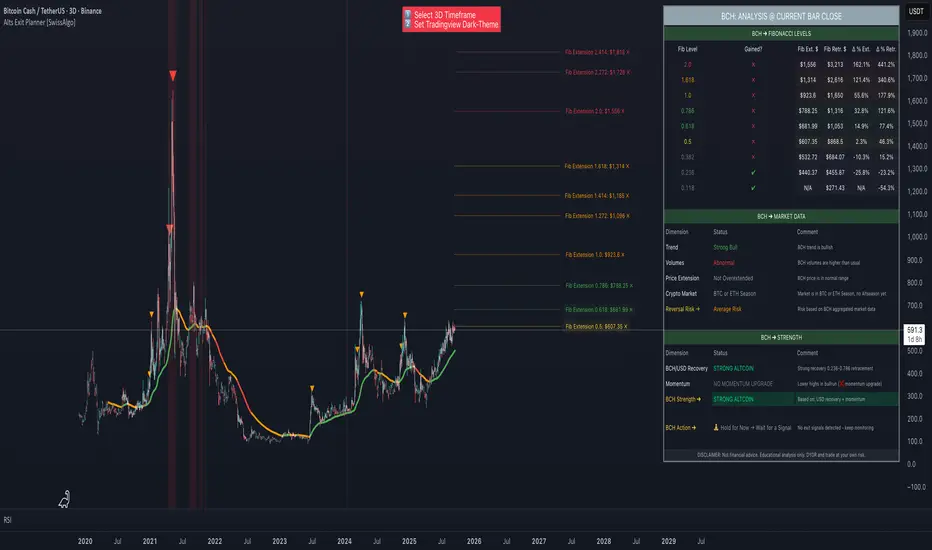Click the $3,213 Fib Retr. value
Viewport: 932px width, 550px height.
pos(835,64)
